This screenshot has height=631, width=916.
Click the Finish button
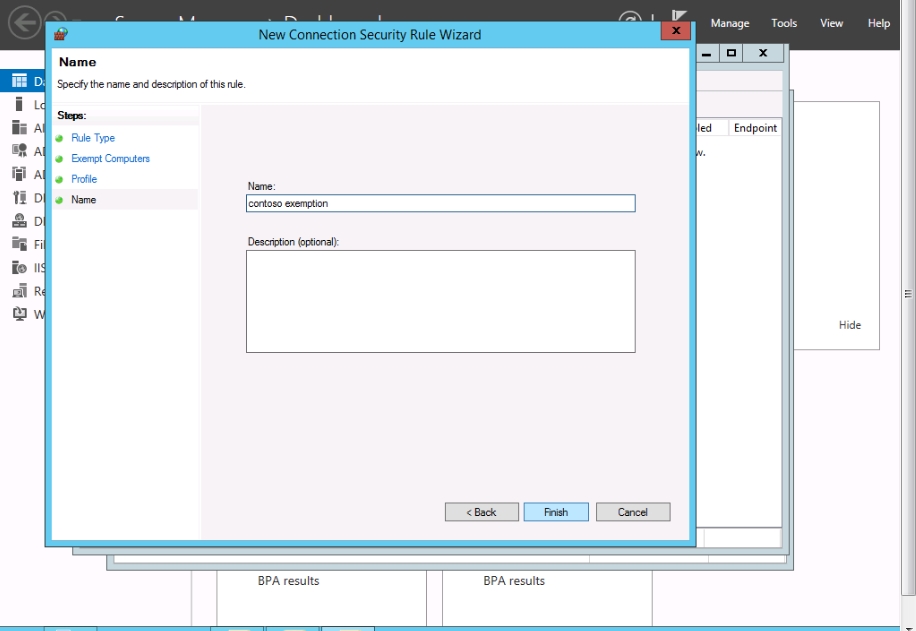[x=556, y=512]
